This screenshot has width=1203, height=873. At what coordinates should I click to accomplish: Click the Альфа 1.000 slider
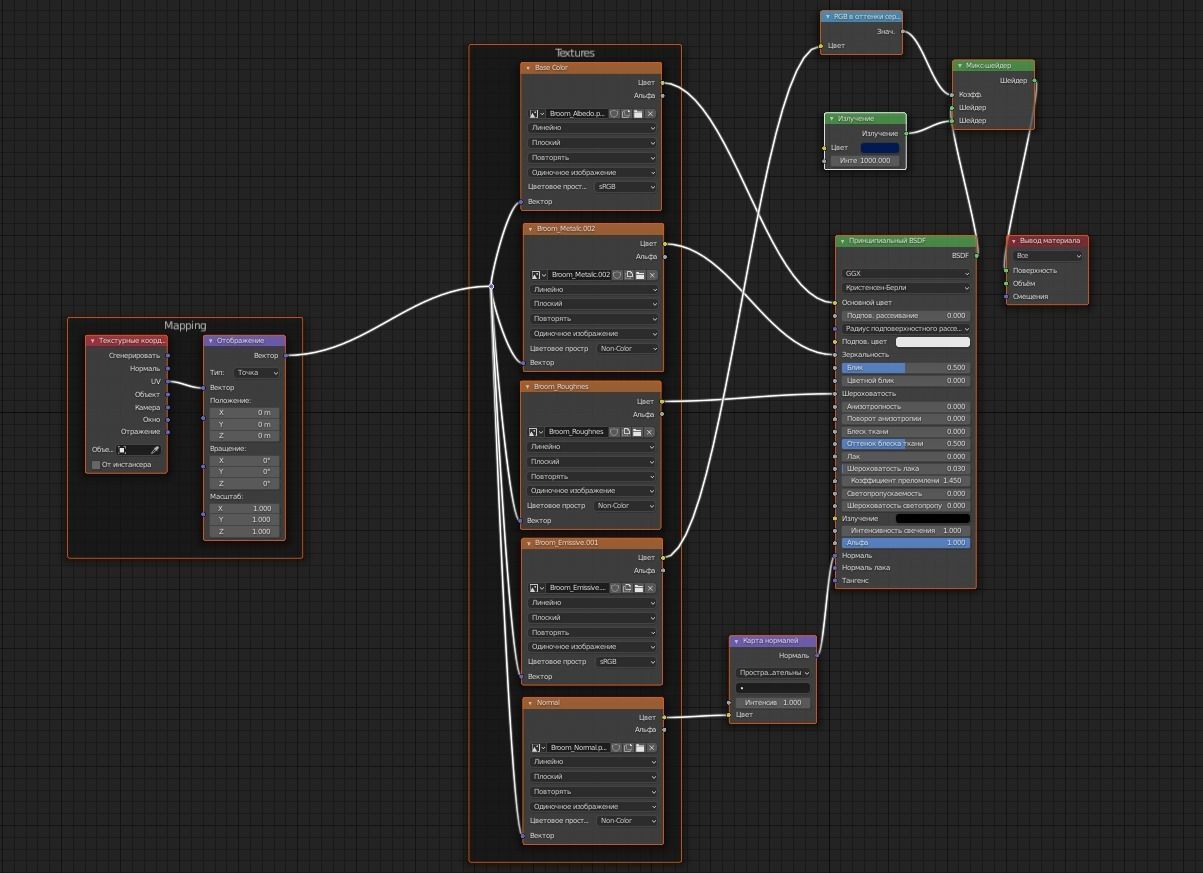[x=906, y=543]
